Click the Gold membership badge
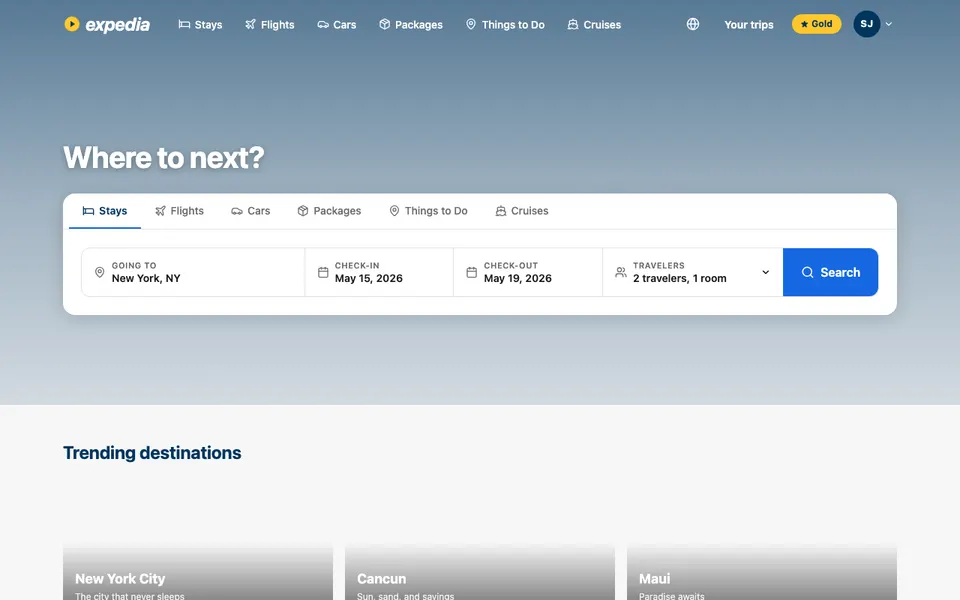This screenshot has height=600, width=960. click(816, 24)
